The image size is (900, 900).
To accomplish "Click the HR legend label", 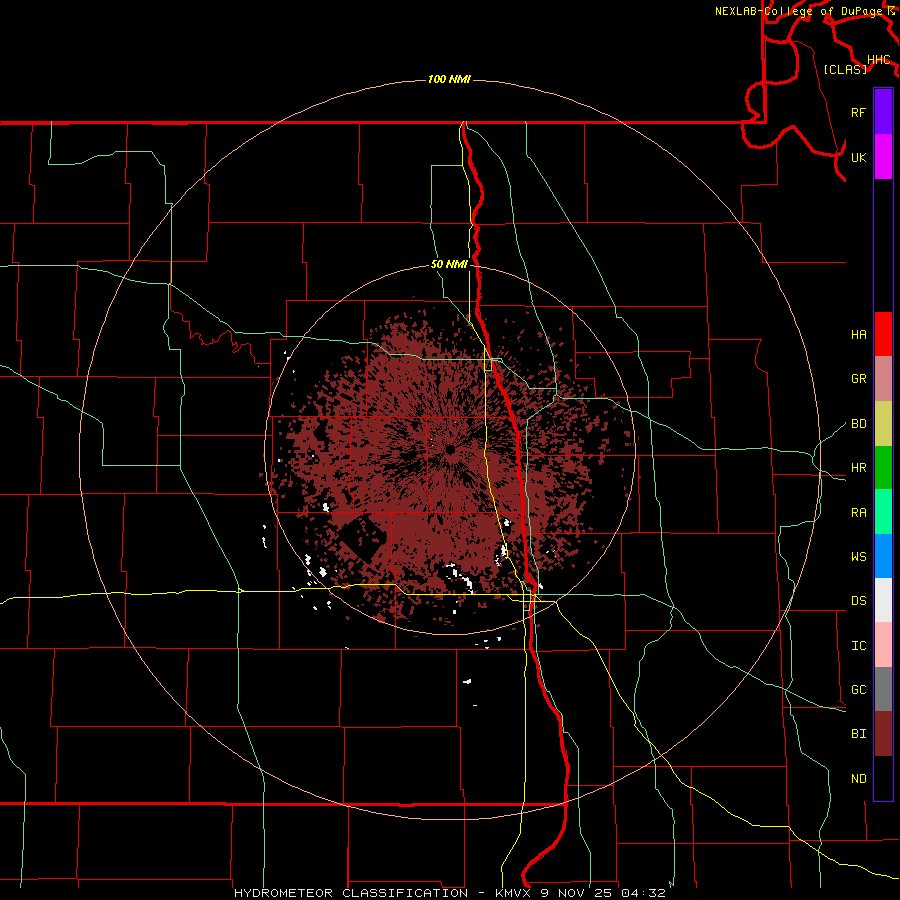I will click(x=858, y=468).
